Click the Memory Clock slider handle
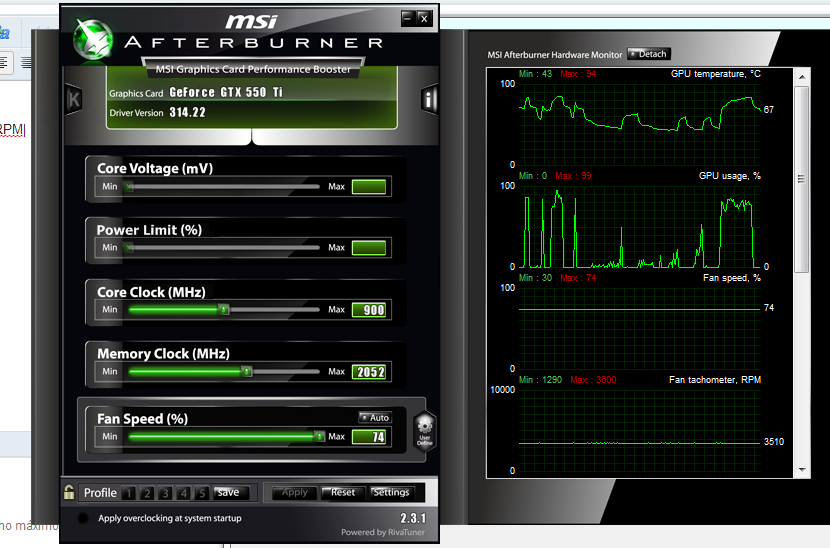830x548 pixels. (x=247, y=372)
